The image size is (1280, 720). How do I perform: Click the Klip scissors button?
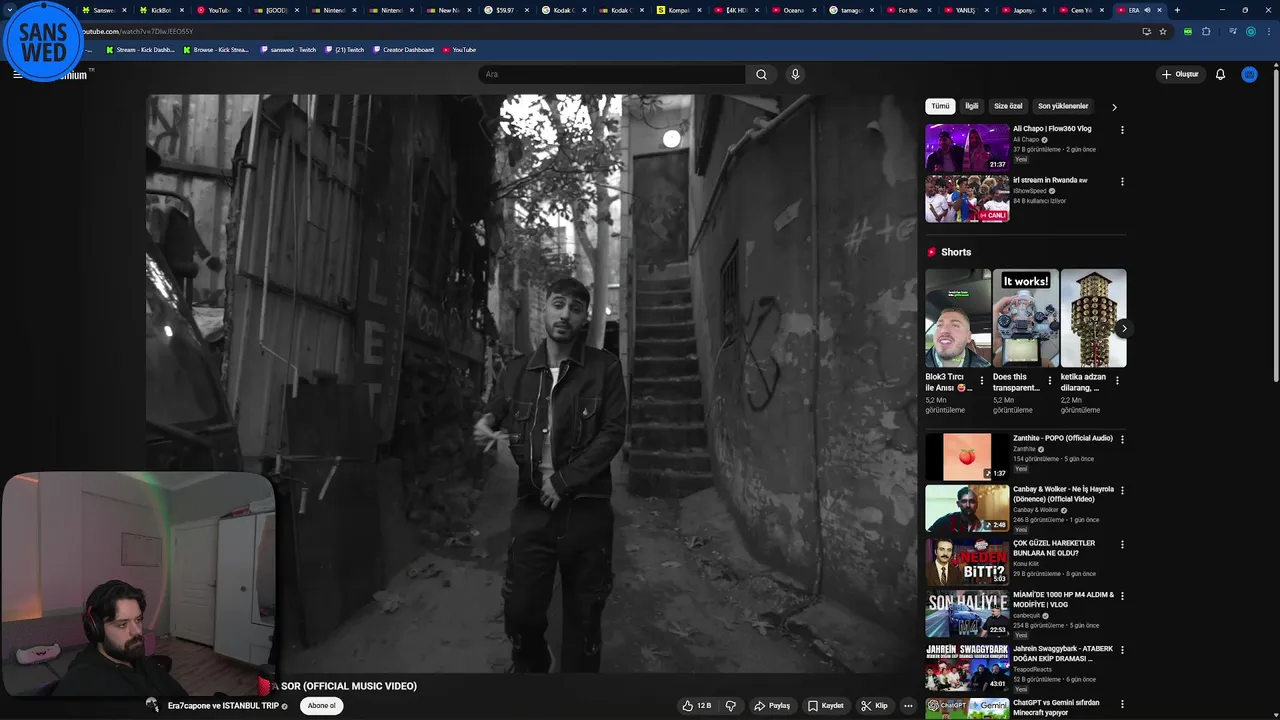pos(874,706)
